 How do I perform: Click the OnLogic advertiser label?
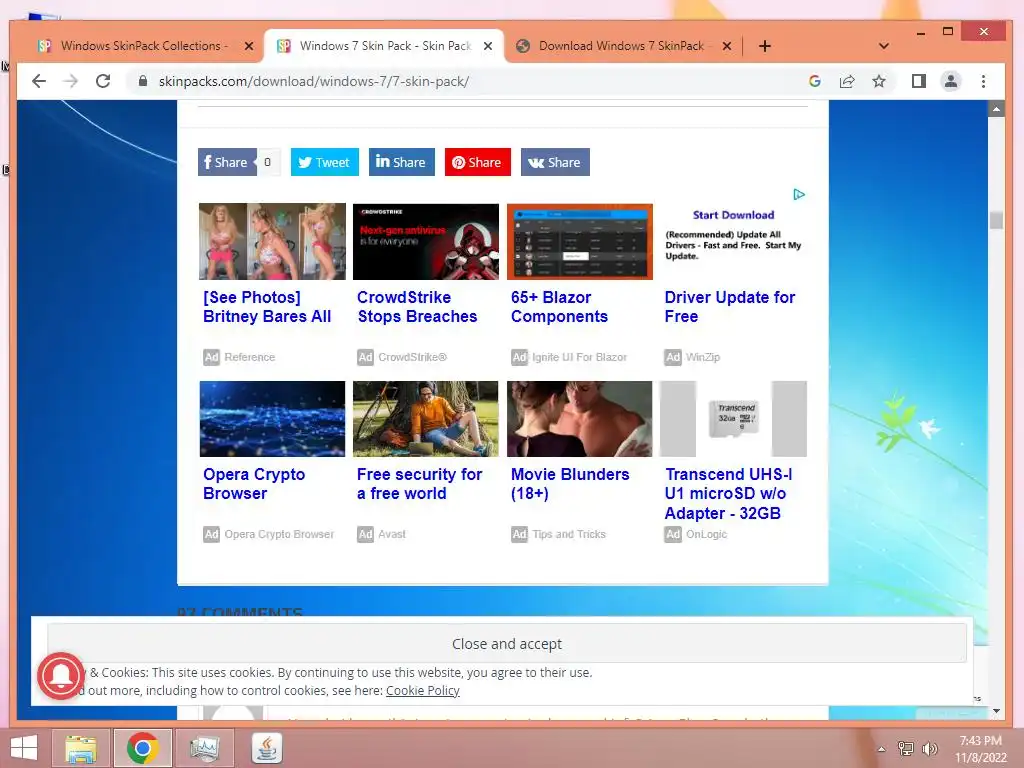point(706,534)
